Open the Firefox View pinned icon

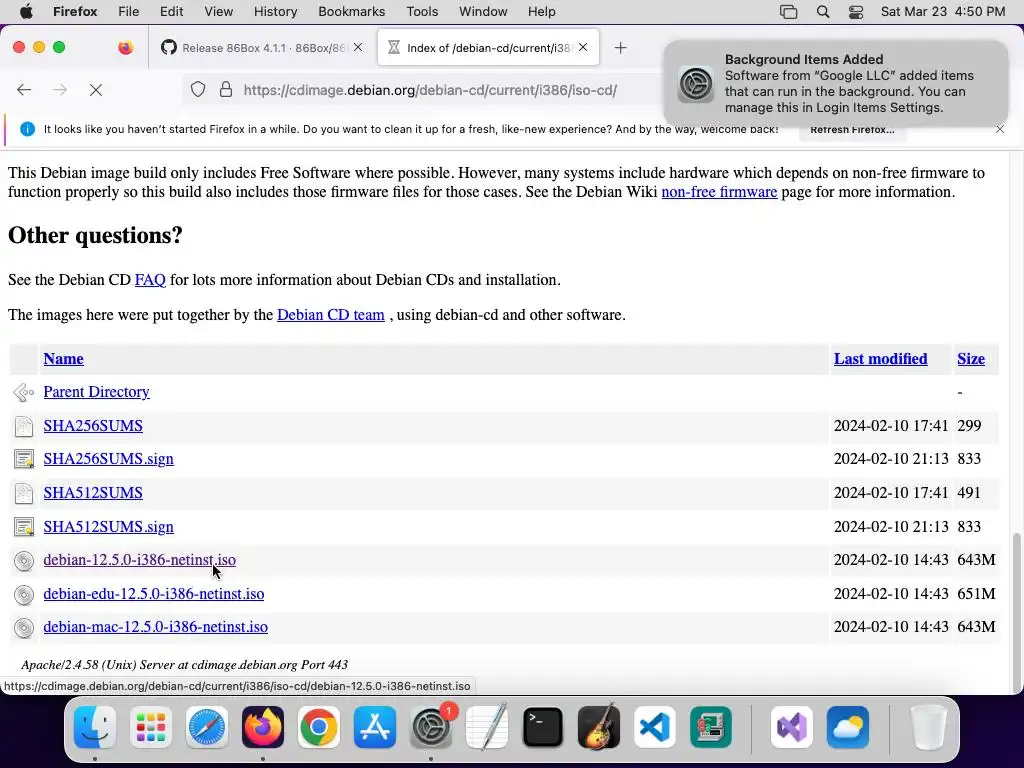coord(125,48)
